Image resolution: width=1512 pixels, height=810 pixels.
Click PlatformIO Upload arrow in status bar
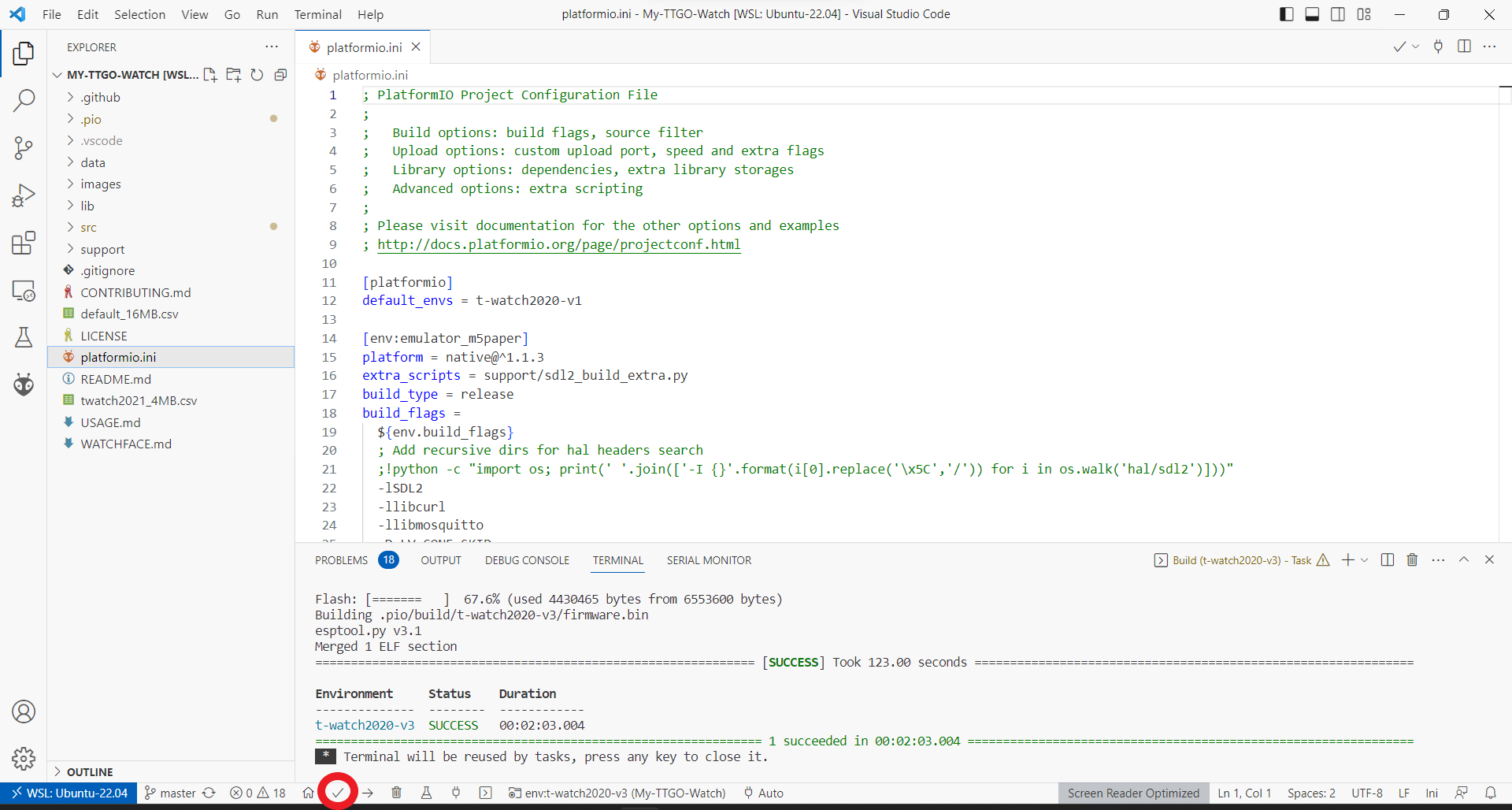(x=368, y=793)
